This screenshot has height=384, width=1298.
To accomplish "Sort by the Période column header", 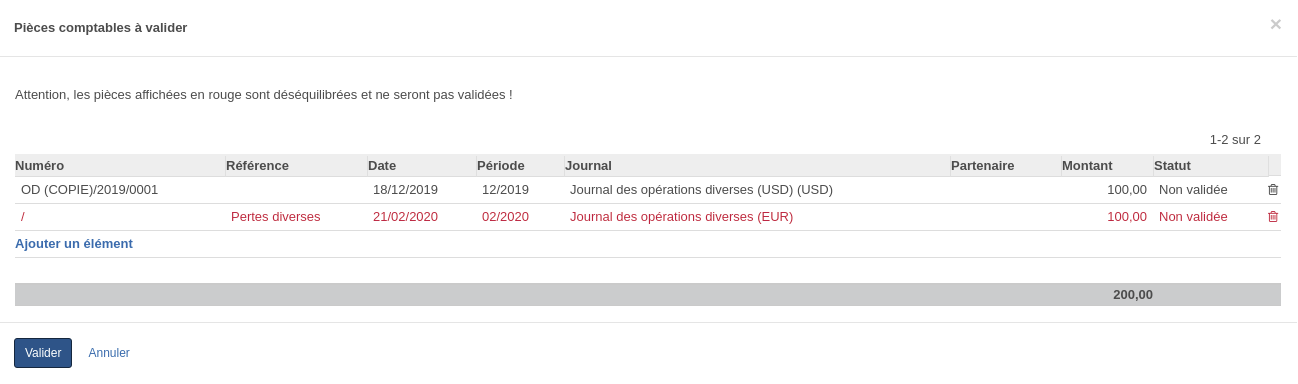I will point(520,166).
